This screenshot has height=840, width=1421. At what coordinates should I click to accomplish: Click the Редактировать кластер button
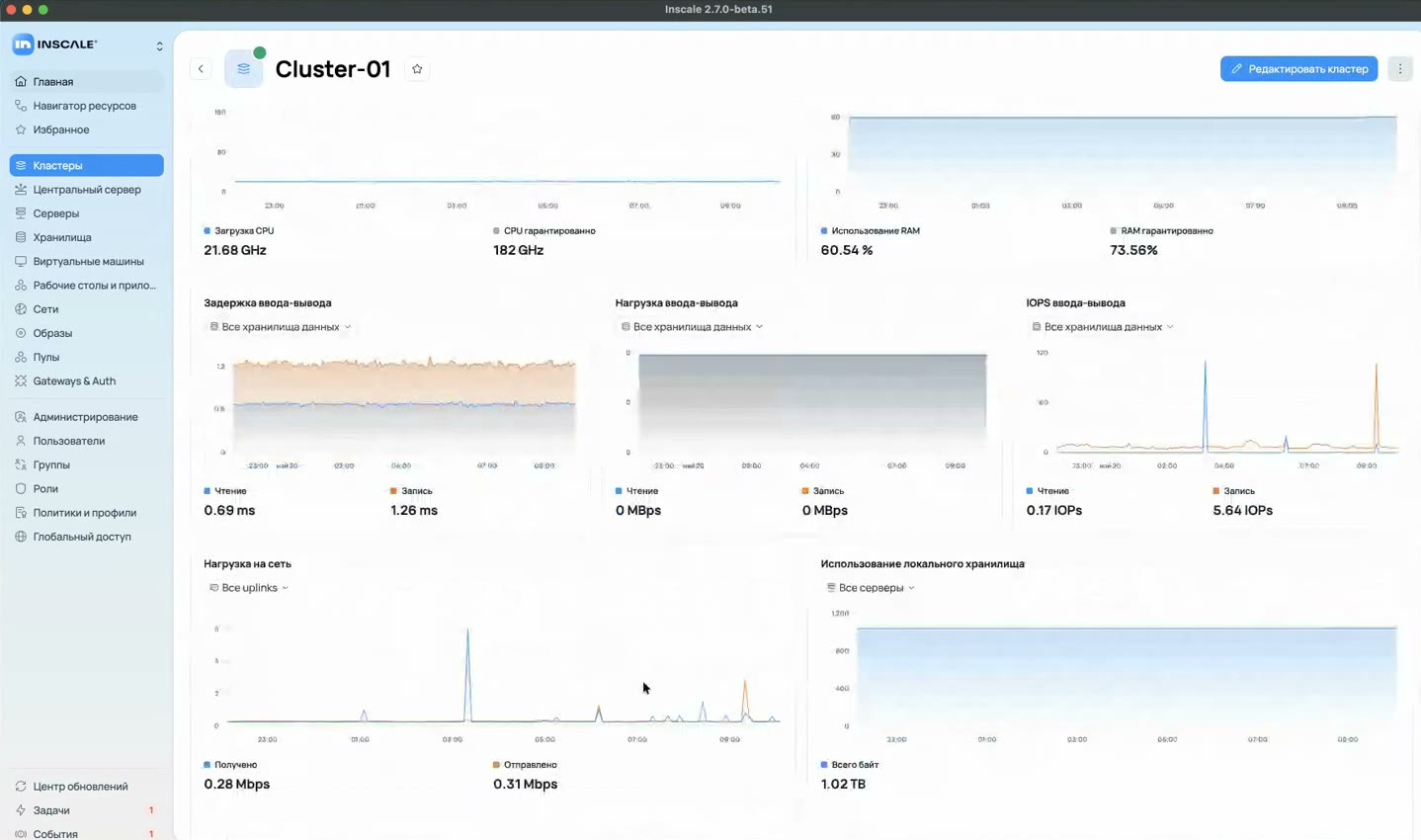pyautogui.click(x=1298, y=69)
